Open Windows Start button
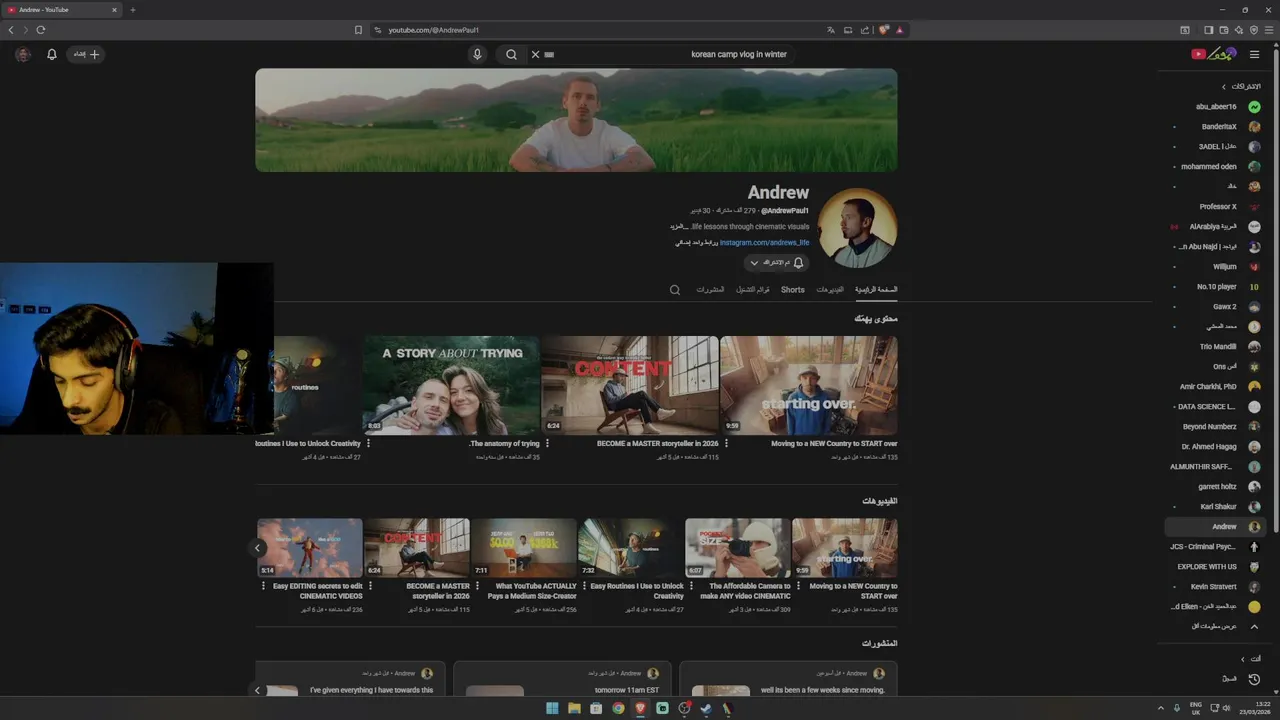Screen dimensions: 1280x720 [552, 708]
